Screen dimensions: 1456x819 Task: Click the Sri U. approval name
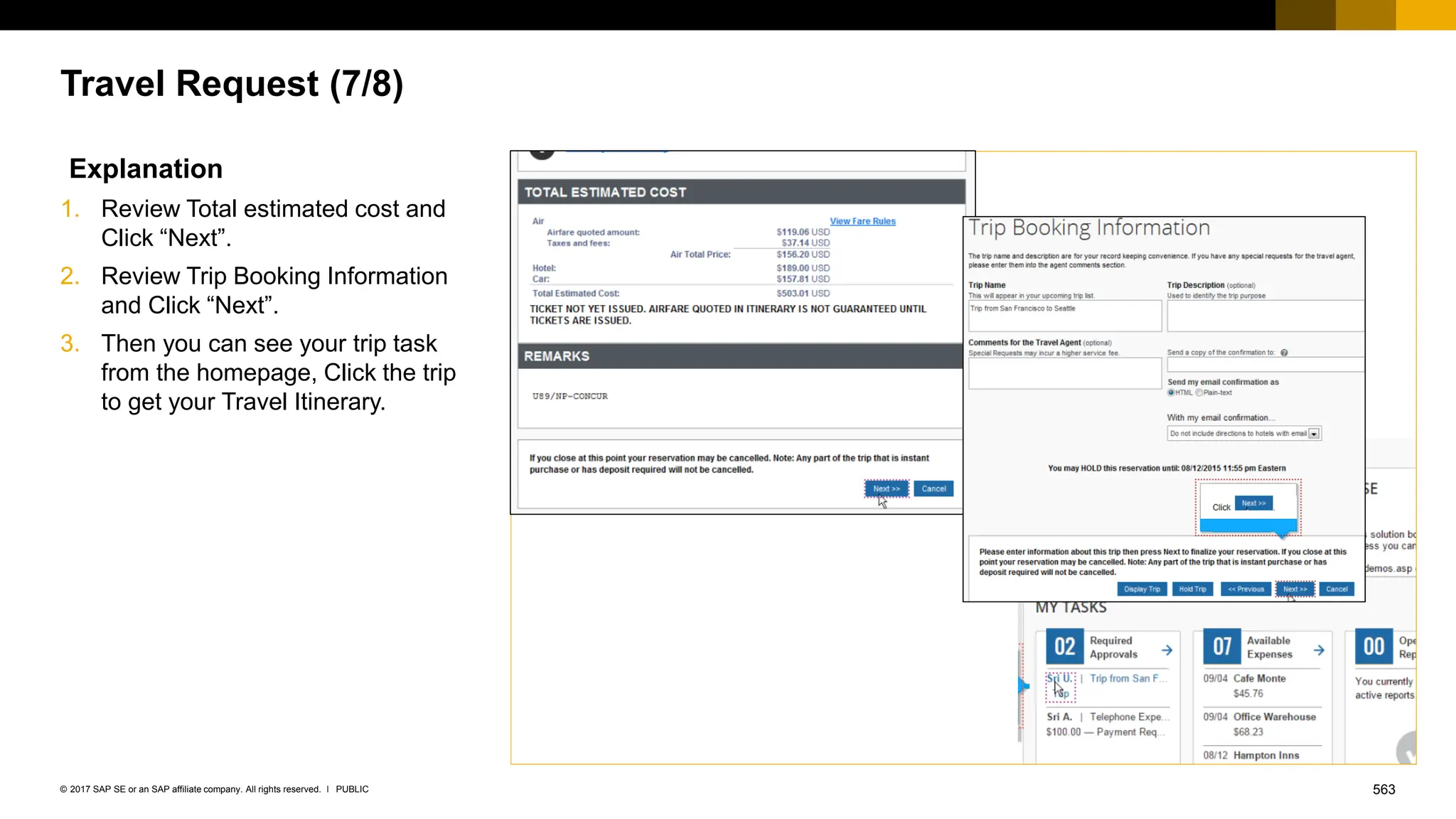(1059, 678)
